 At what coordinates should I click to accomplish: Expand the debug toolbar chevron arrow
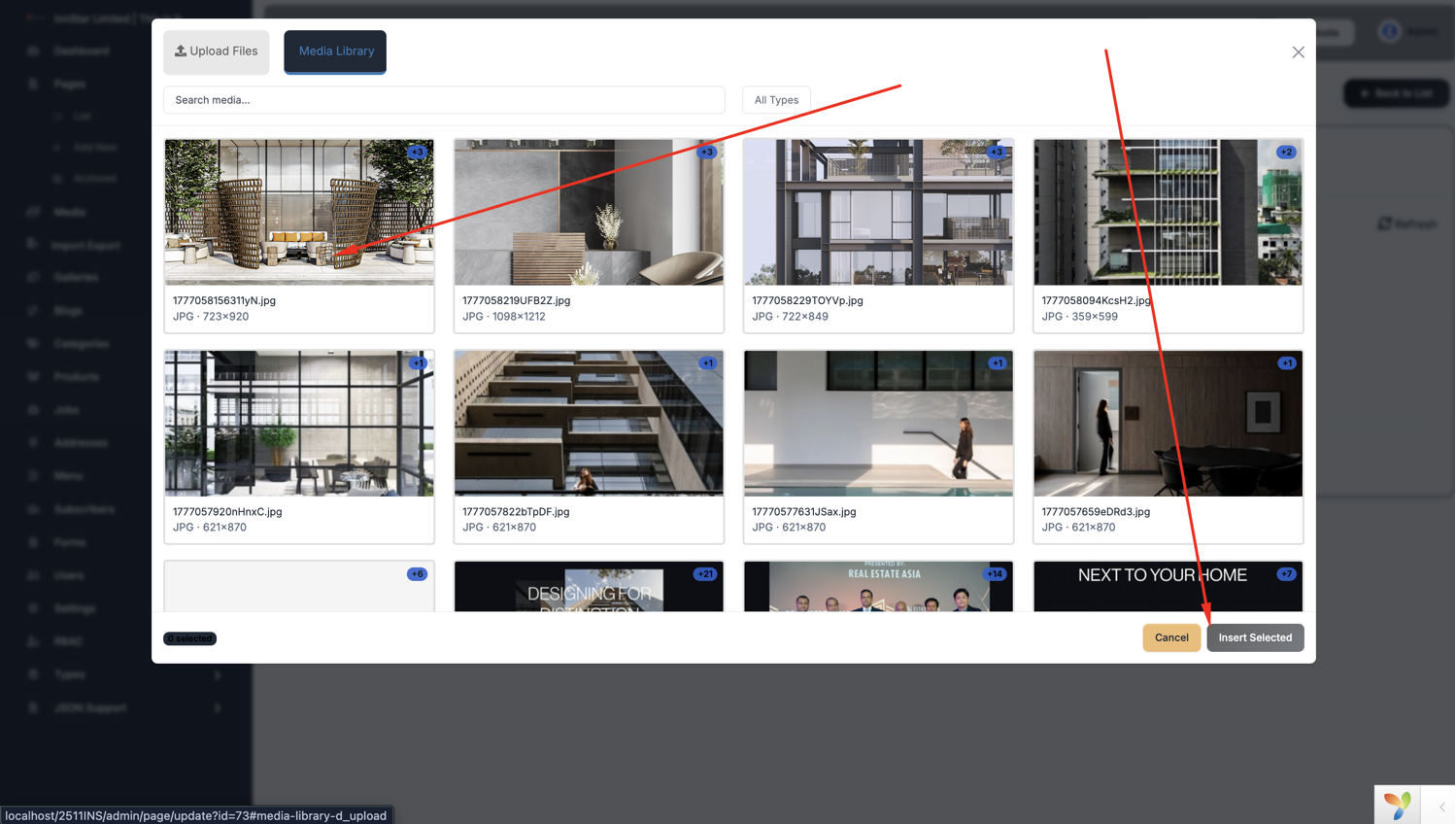coord(1442,807)
